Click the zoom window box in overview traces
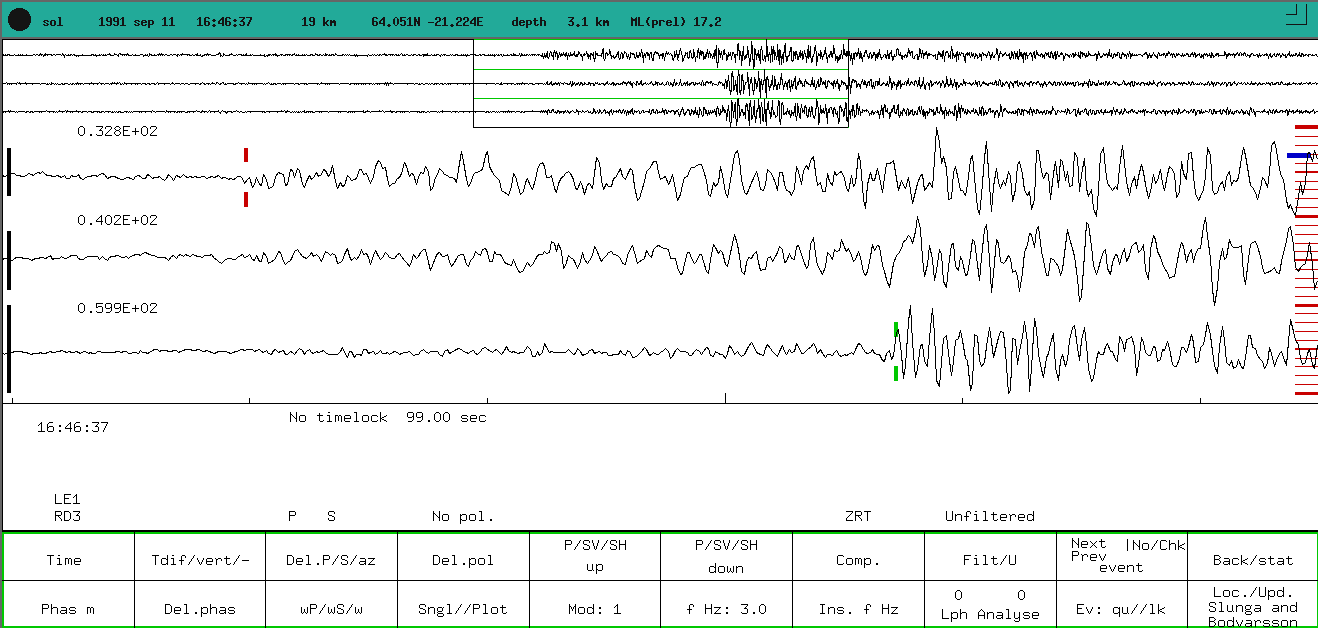Viewport: 1318px width, 628px height. tap(660, 84)
